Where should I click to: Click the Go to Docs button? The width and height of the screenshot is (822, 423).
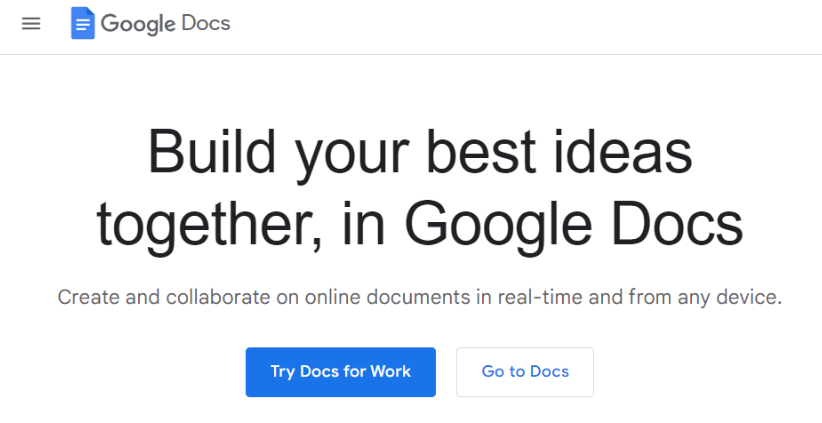[525, 372]
